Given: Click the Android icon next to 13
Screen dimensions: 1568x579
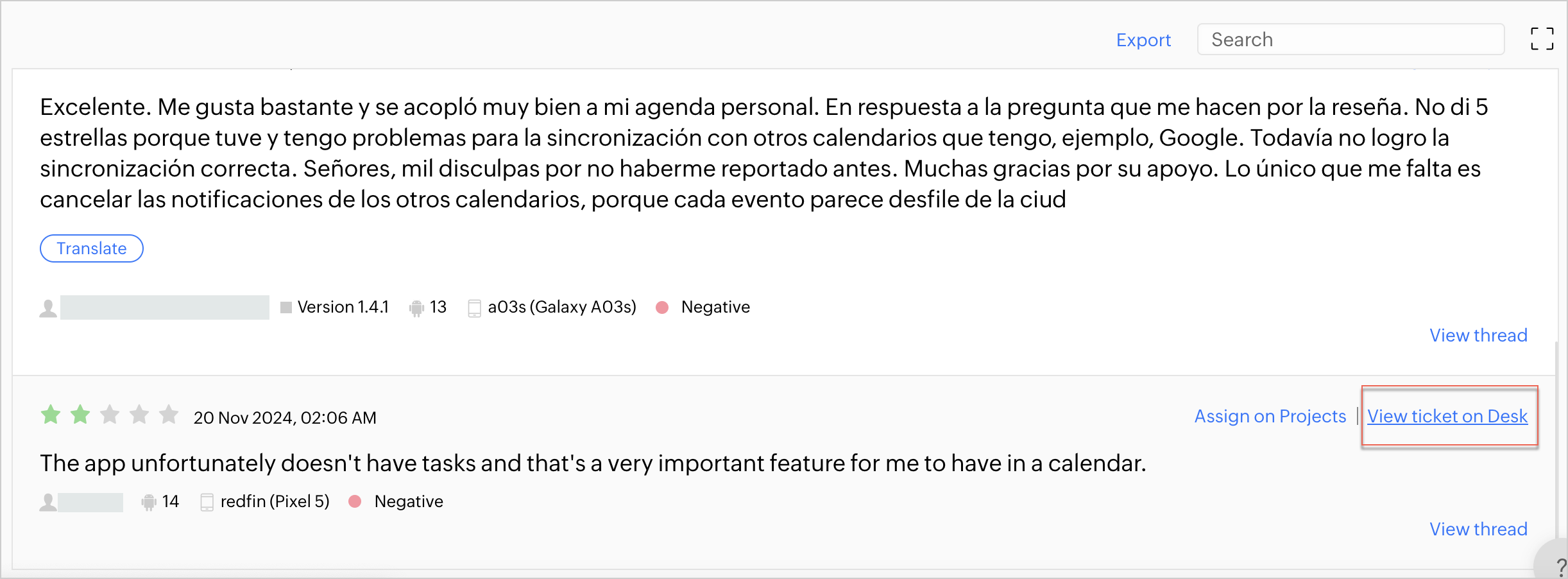Looking at the screenshot, I should point(416,308).
